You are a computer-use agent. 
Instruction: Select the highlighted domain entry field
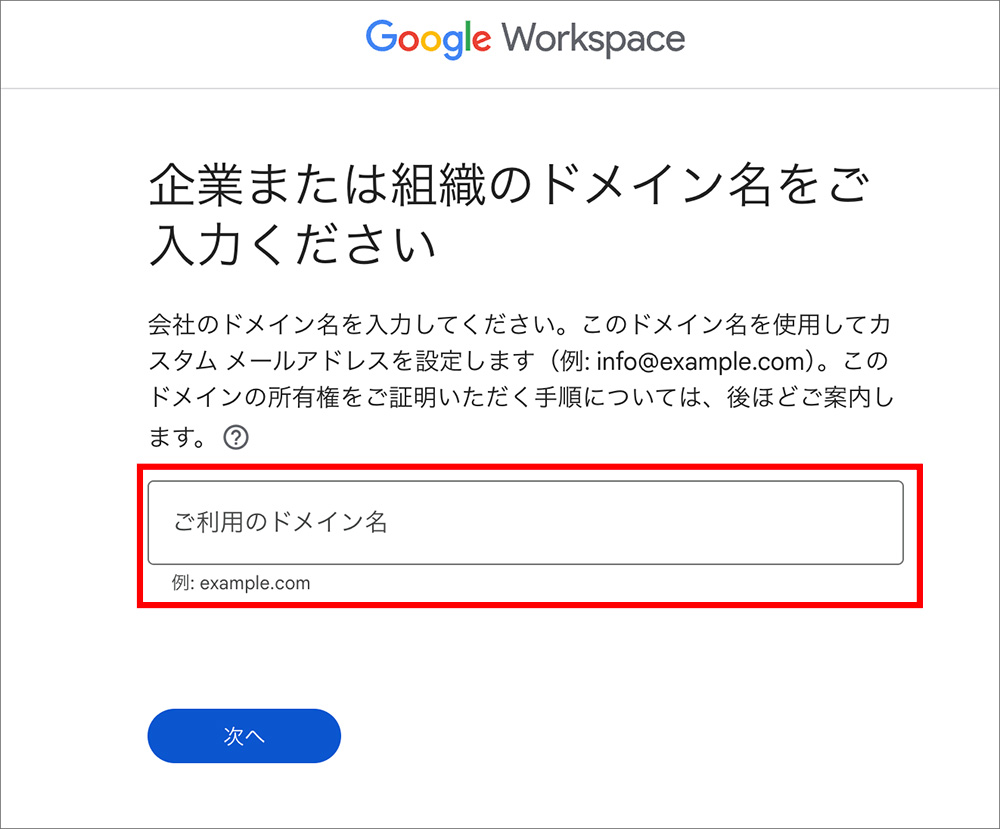pyautogui.click(x=525, y=522)
